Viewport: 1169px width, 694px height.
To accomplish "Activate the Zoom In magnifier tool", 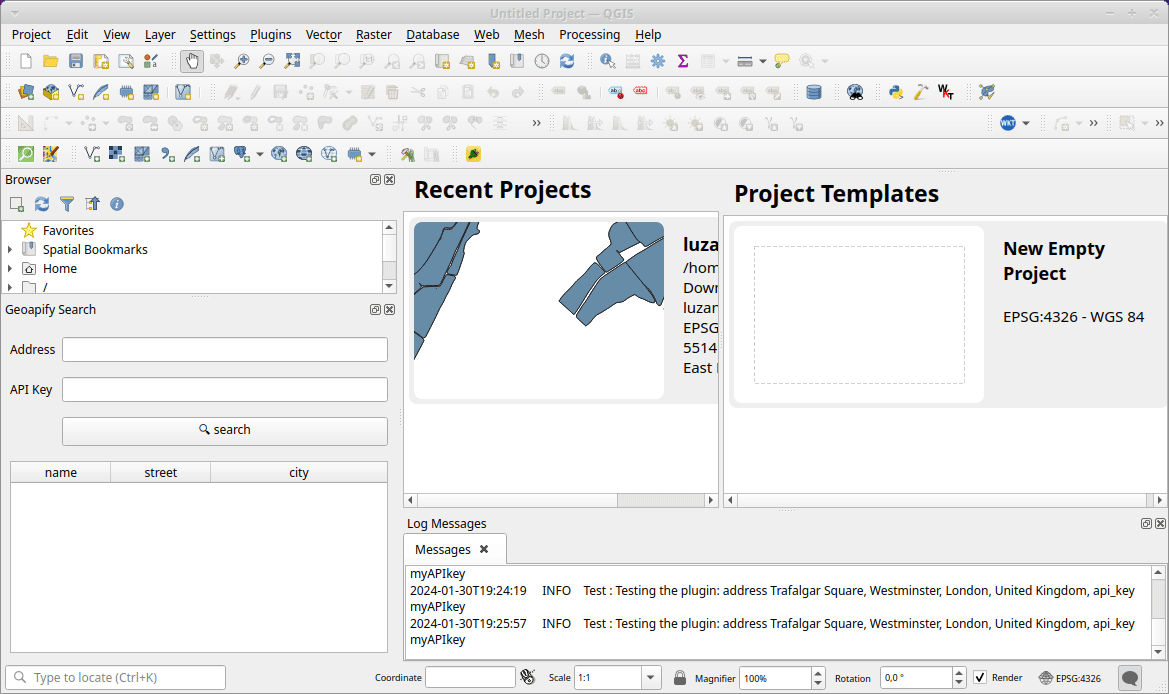I will click(x=242, y=61).
